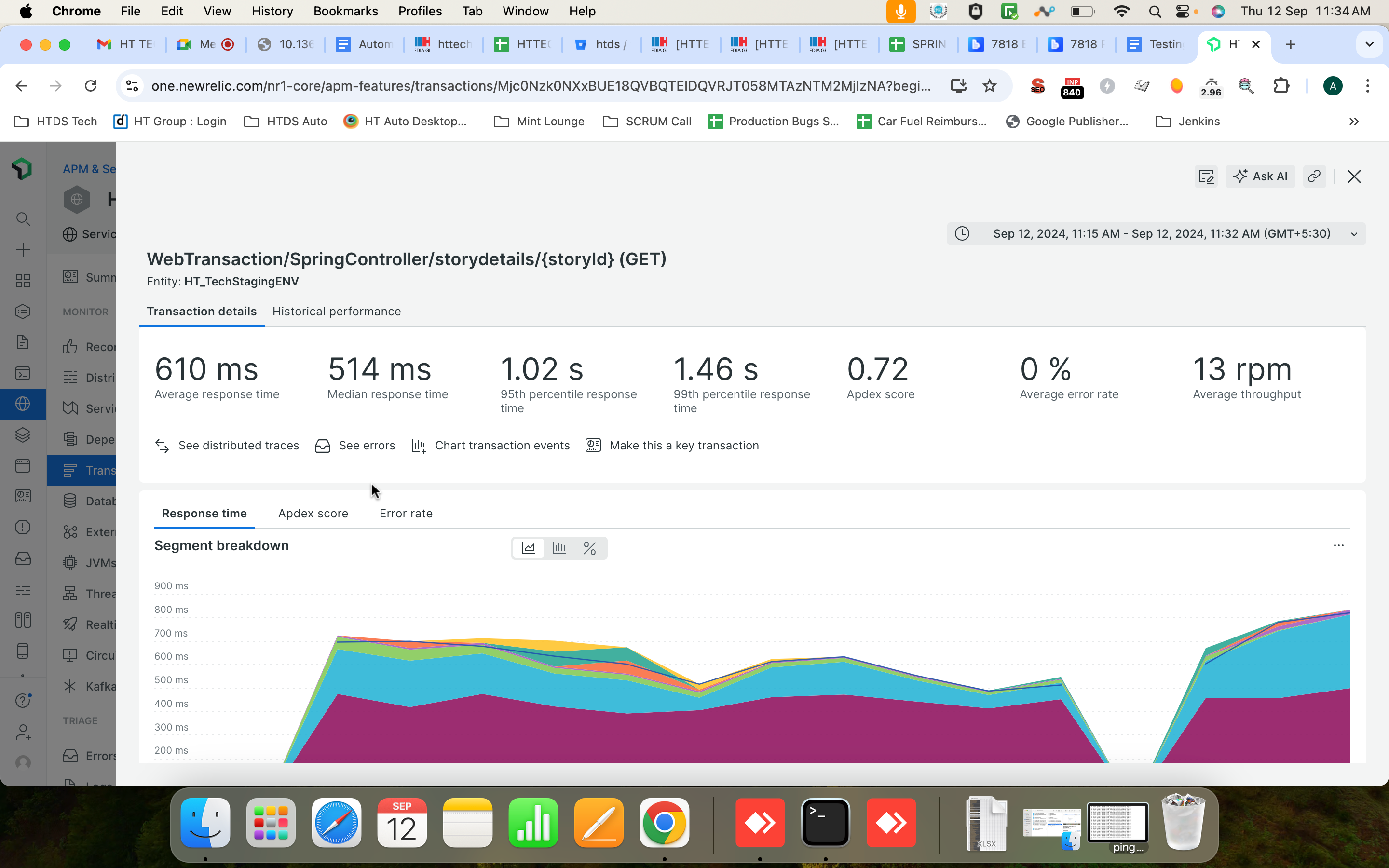1389x868 pixels.
Task: Switch the chart to the percentage view
Action: click(x=589, y=548)
